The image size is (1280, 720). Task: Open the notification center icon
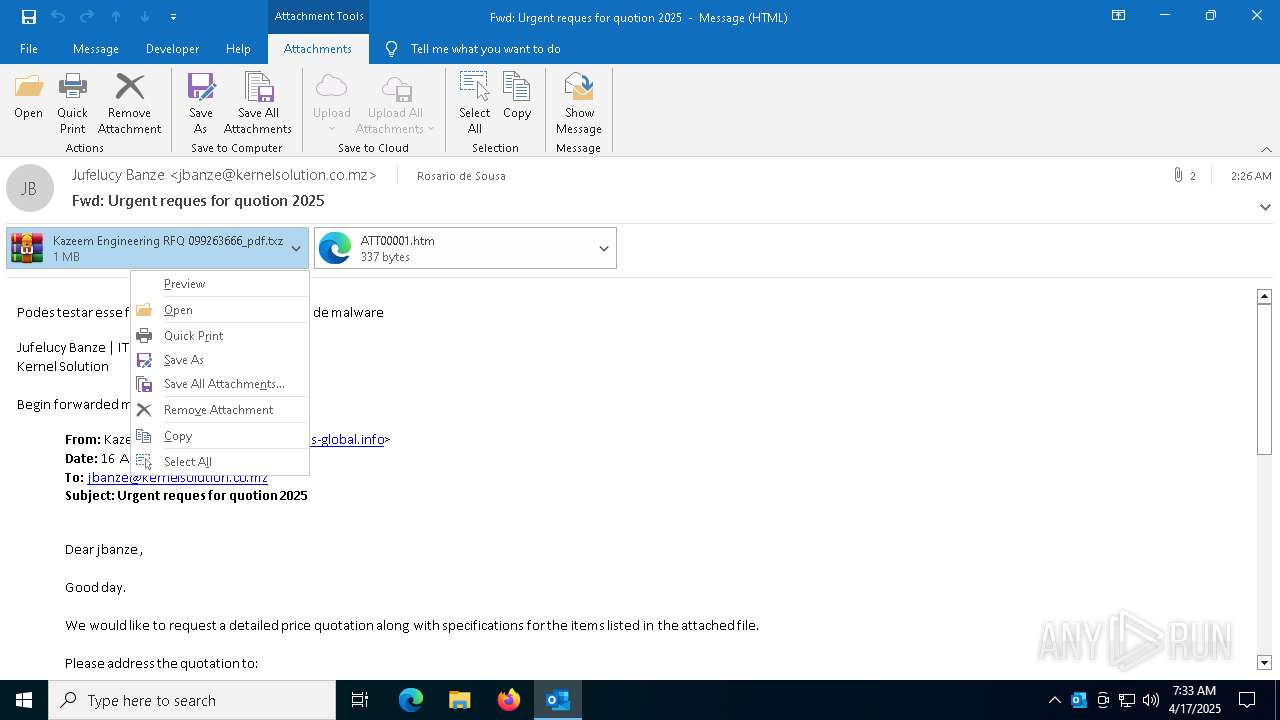(x=1247, y=700)
